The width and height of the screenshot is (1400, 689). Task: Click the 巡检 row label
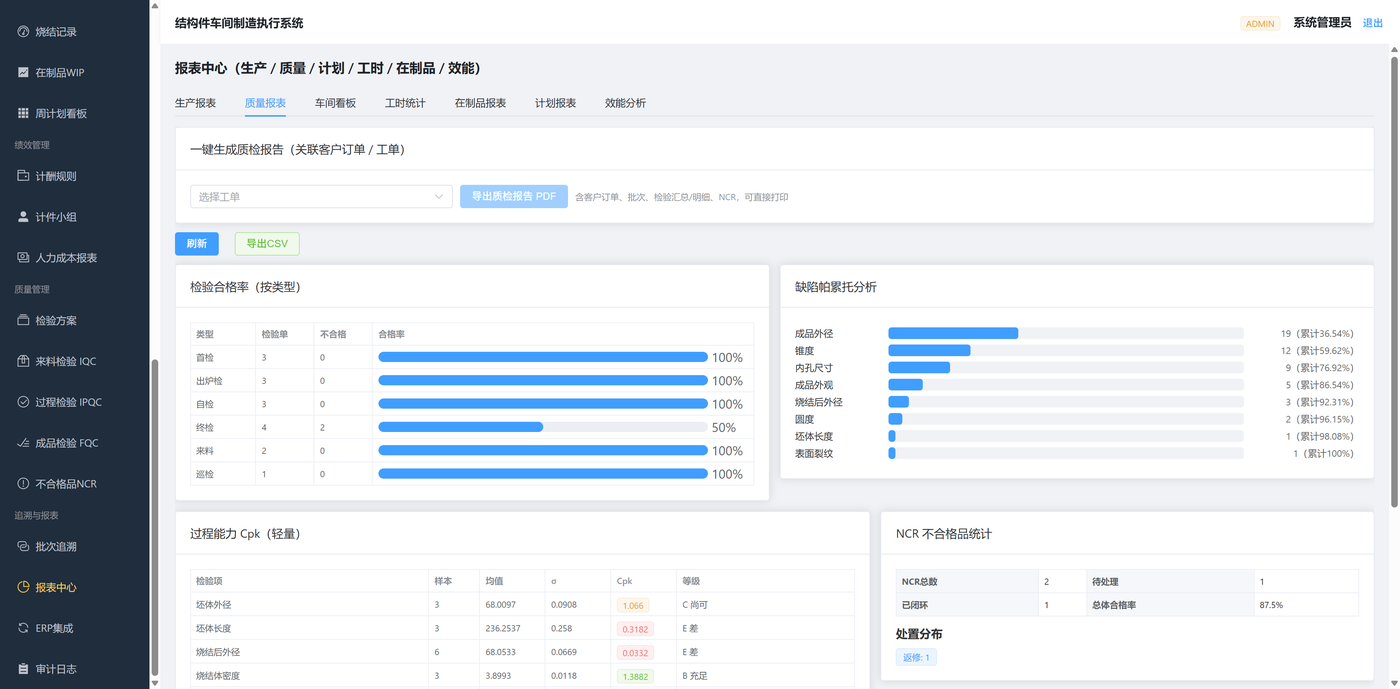[x=205, y=474]
